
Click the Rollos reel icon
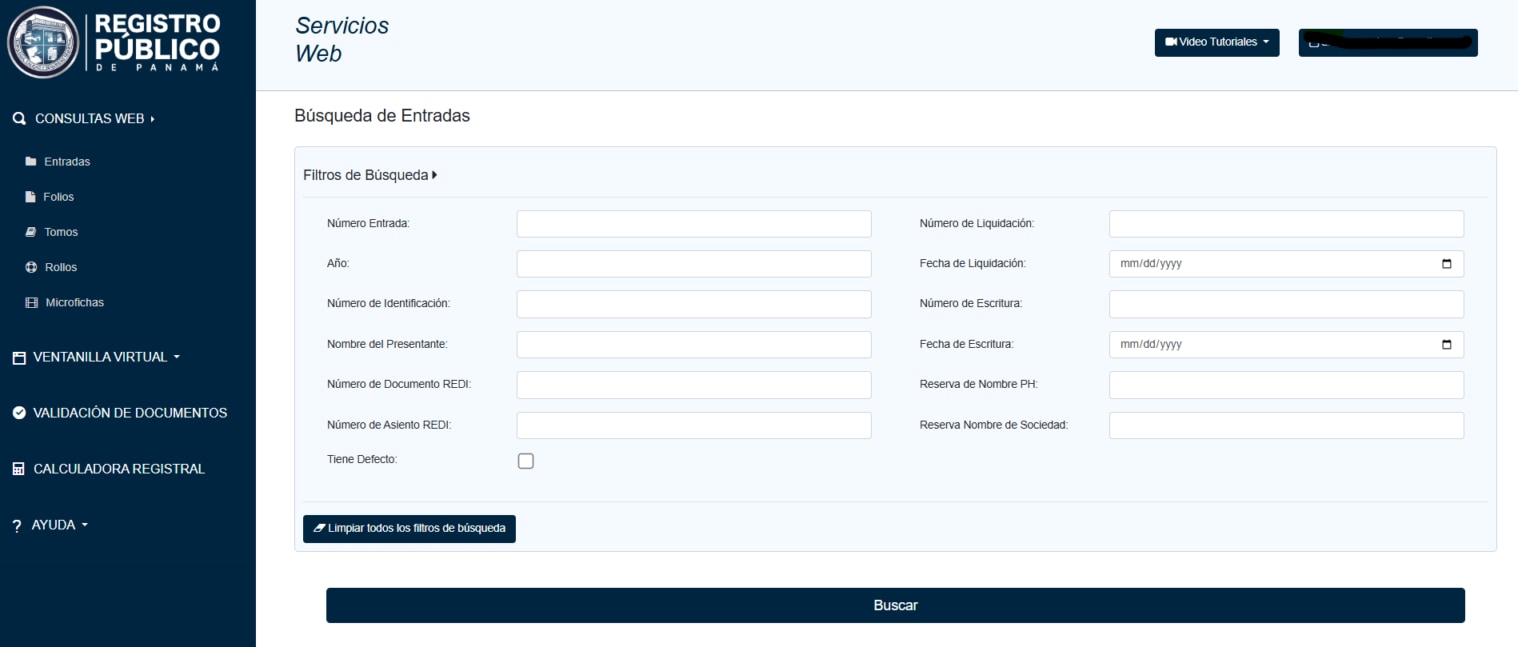pyautogui.click(x=31, y=267)
